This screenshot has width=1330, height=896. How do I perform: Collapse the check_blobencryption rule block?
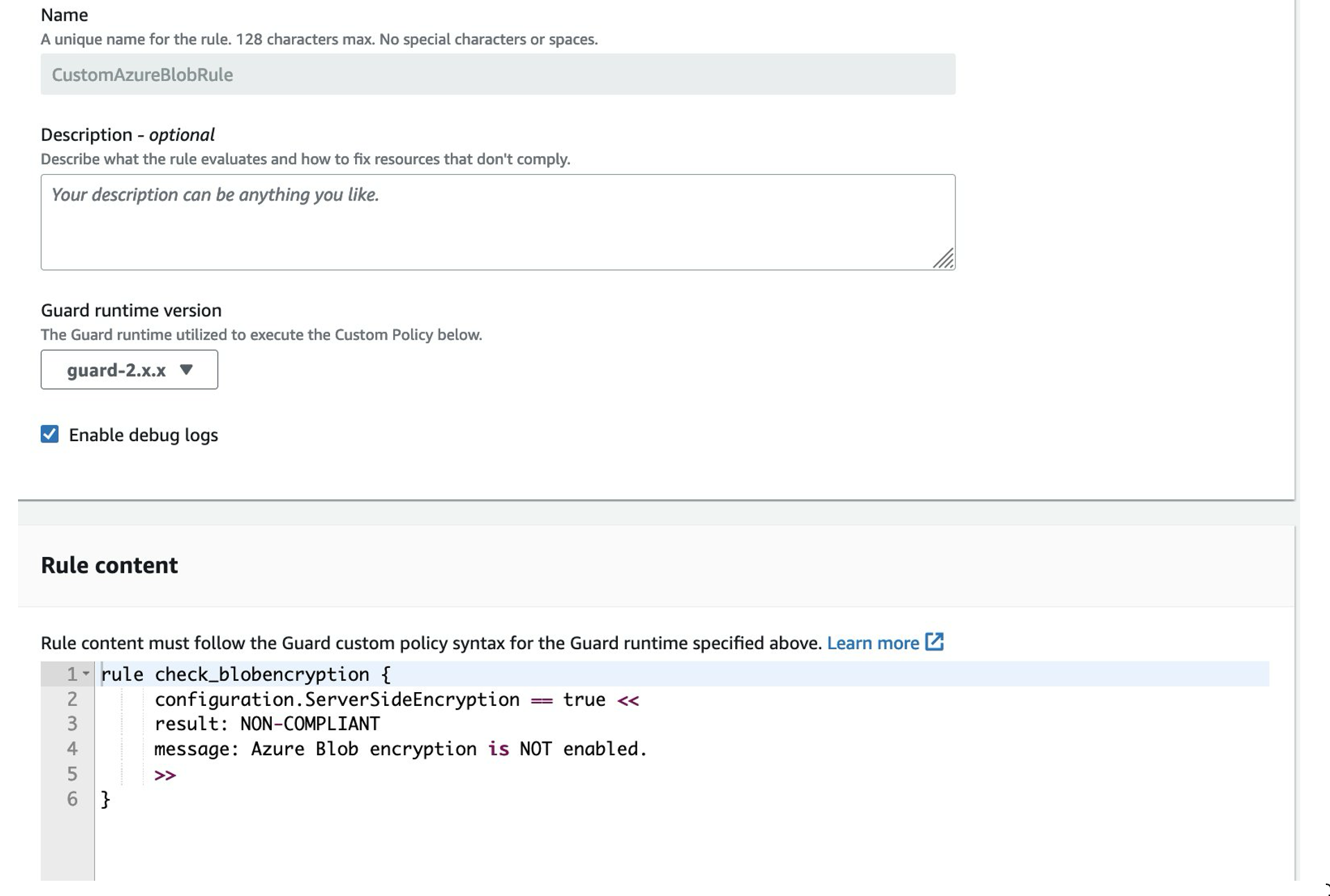pyautogui.click(x=86, y=673)
